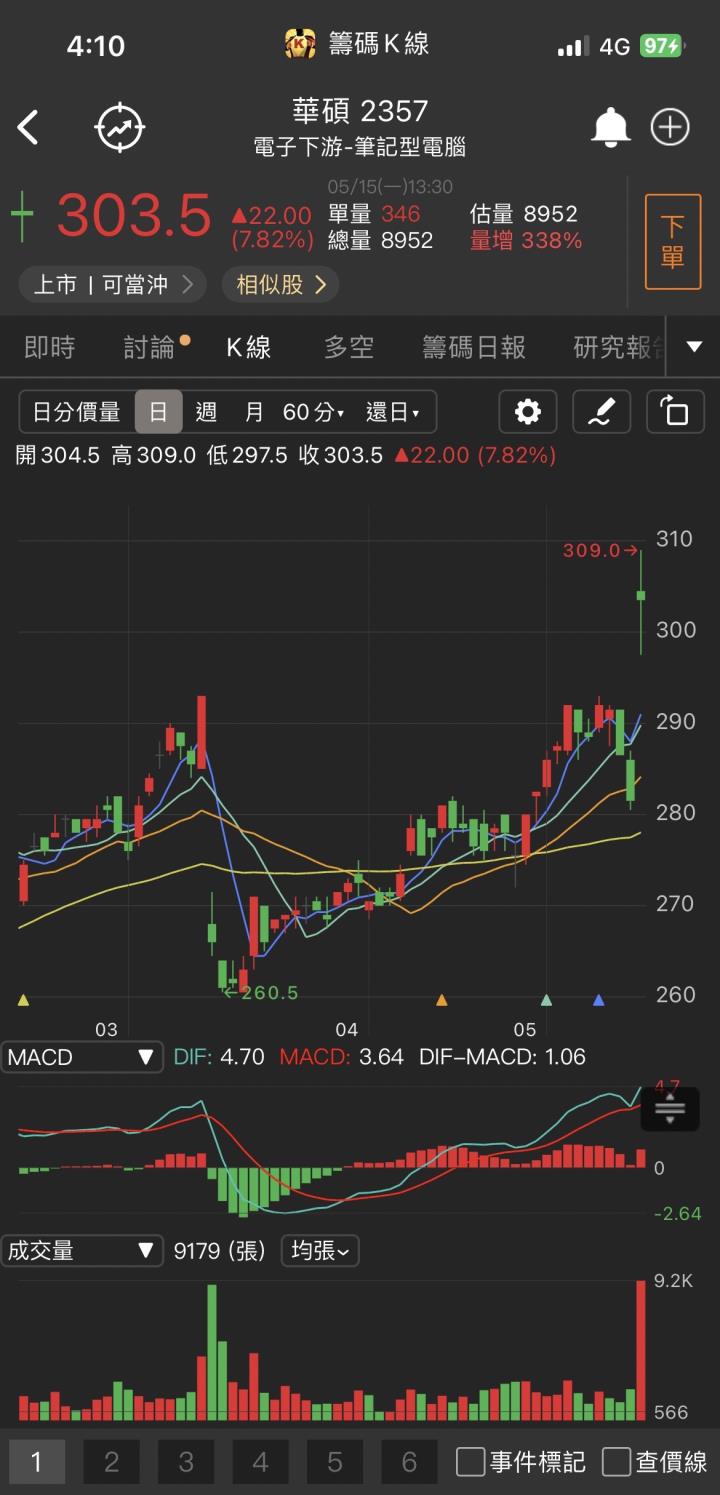Viewport: 720px width, 1495px height.
Task: Select layout preset 4
Action: (x=260, y=1462)
